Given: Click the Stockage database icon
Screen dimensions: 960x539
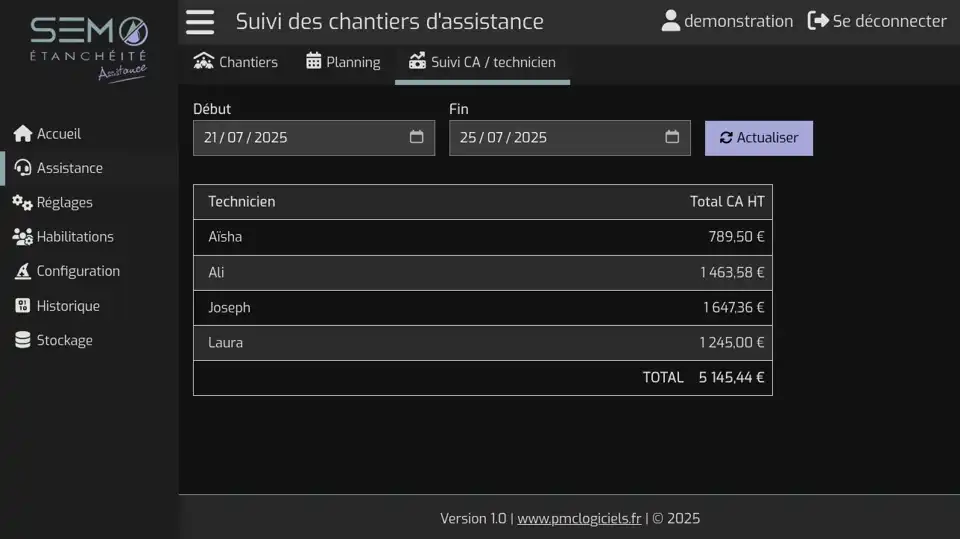Looking at the screenshot, I should (22, 340).
